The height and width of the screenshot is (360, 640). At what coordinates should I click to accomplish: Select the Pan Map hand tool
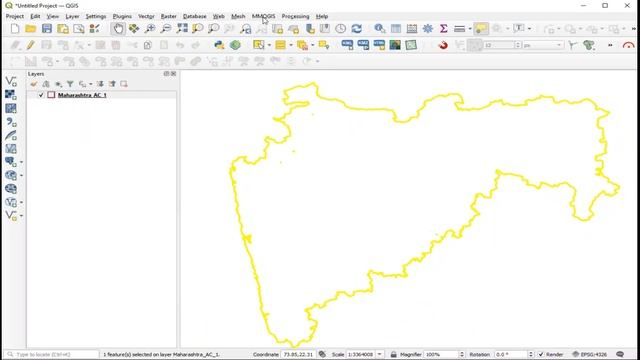click(118, 29)
